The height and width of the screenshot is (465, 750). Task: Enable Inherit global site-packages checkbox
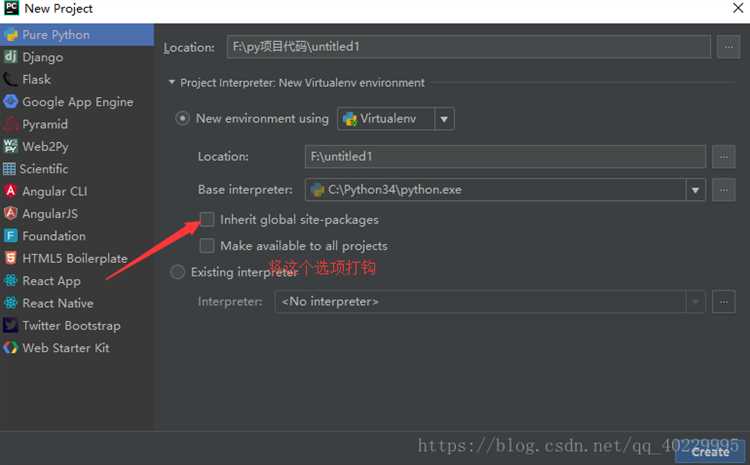pyautogui.click(x=207, y=220)
